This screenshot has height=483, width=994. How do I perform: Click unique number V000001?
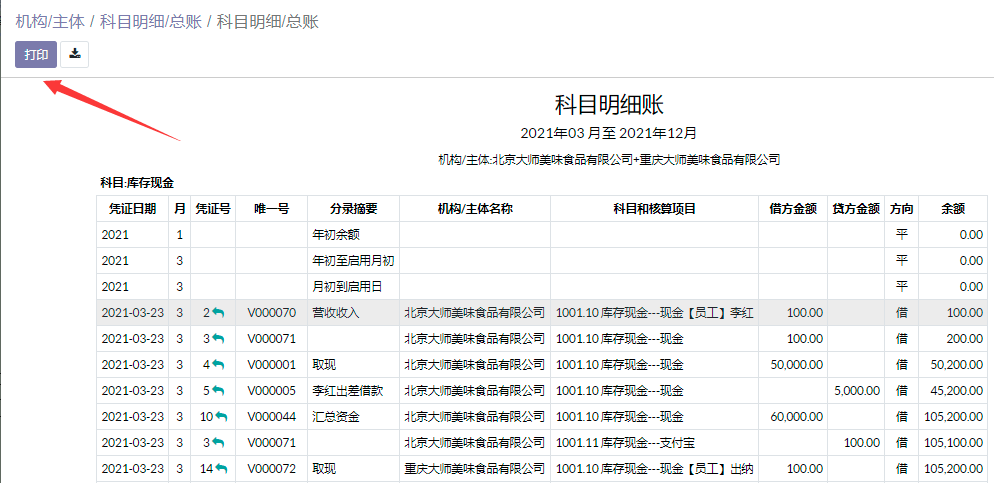271,364
